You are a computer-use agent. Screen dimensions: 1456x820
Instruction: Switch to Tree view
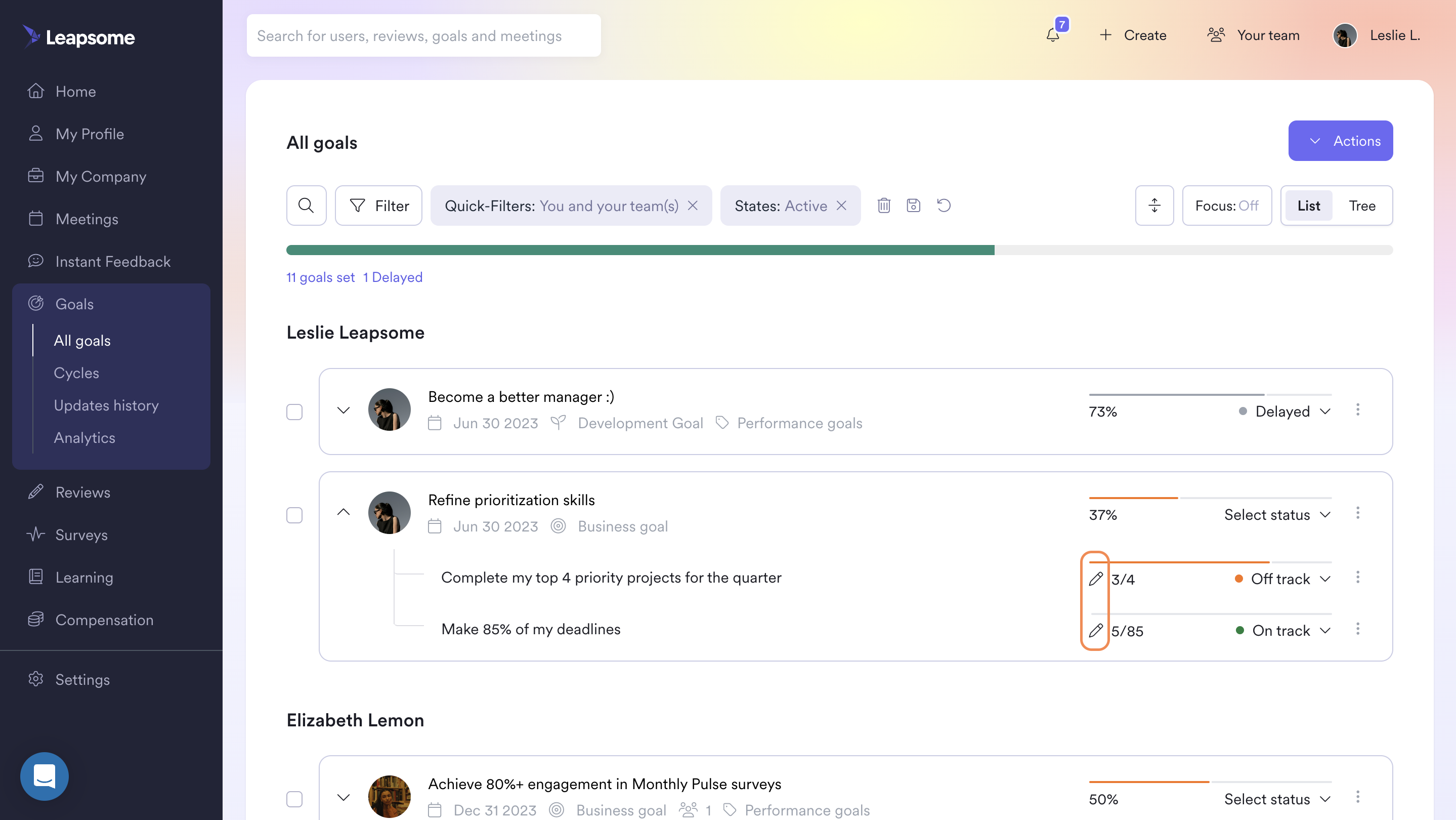(1361, 206)
